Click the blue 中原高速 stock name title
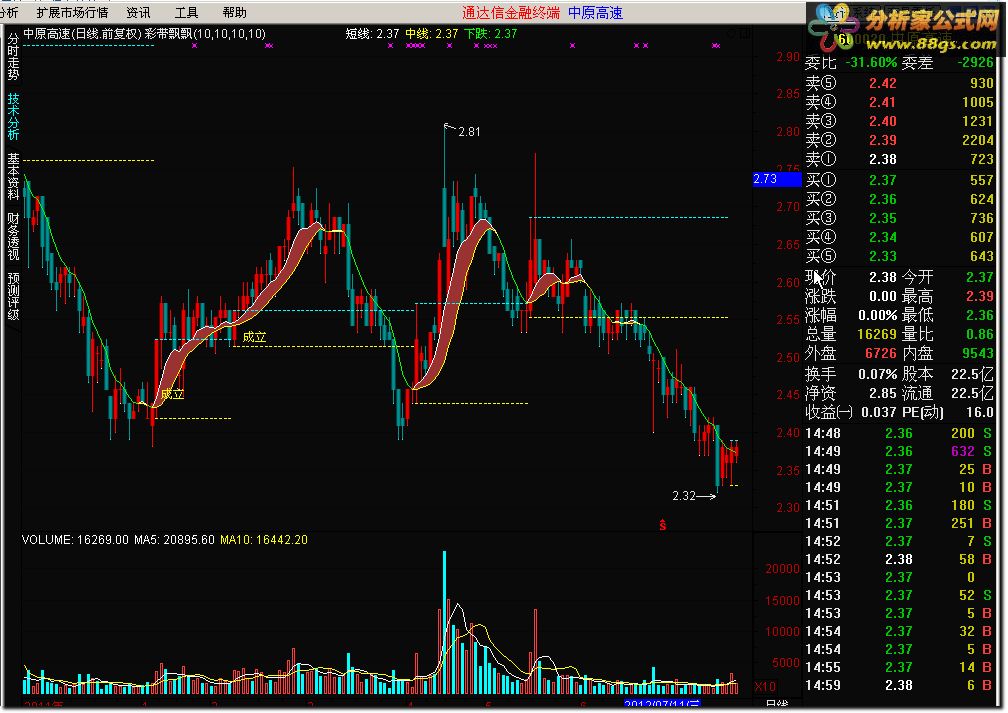Screen dimensions: 1008x713 pos(595,12)
